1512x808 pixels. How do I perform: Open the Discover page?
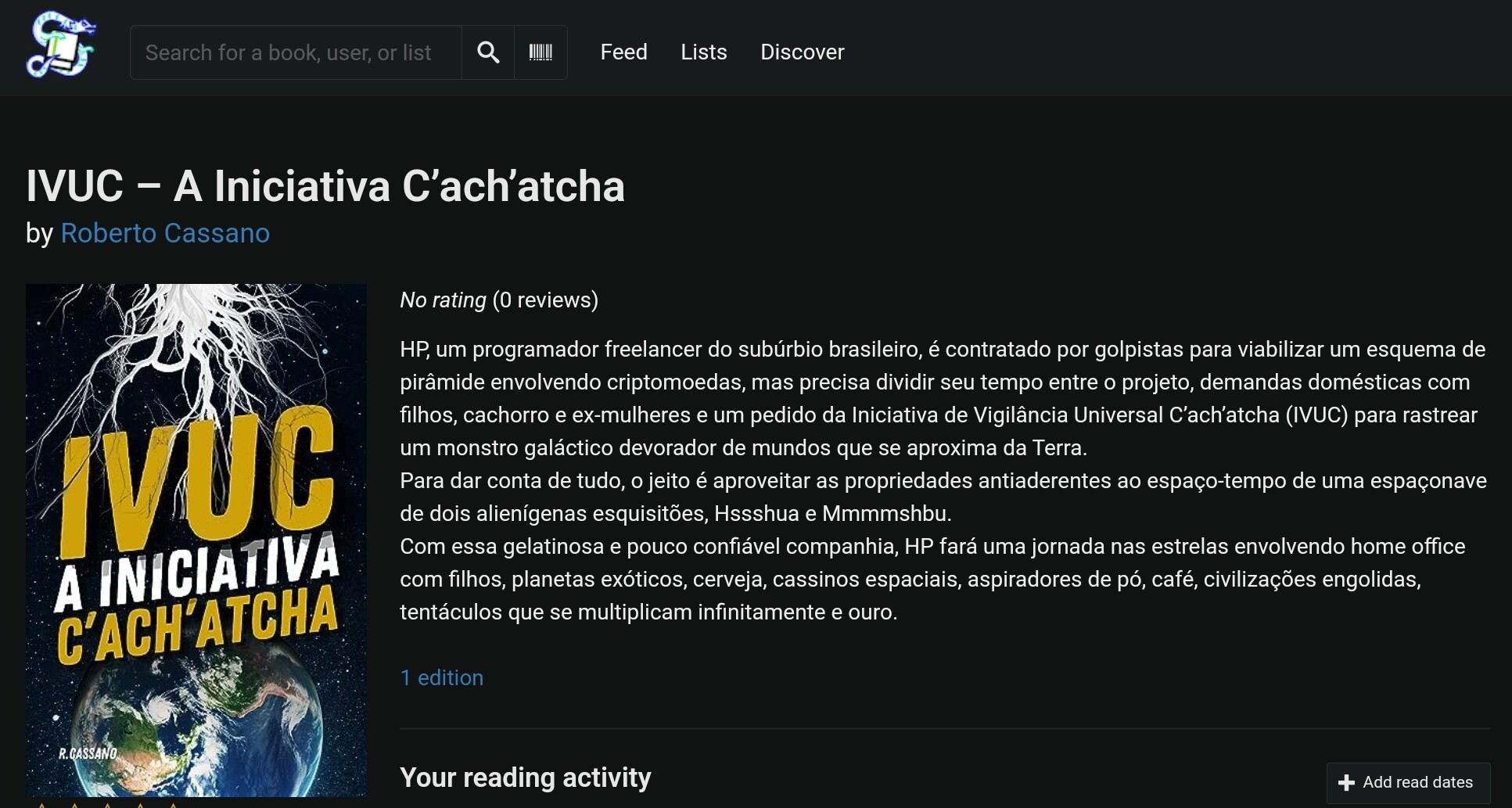pyautogui.click(x=802, y=52)
